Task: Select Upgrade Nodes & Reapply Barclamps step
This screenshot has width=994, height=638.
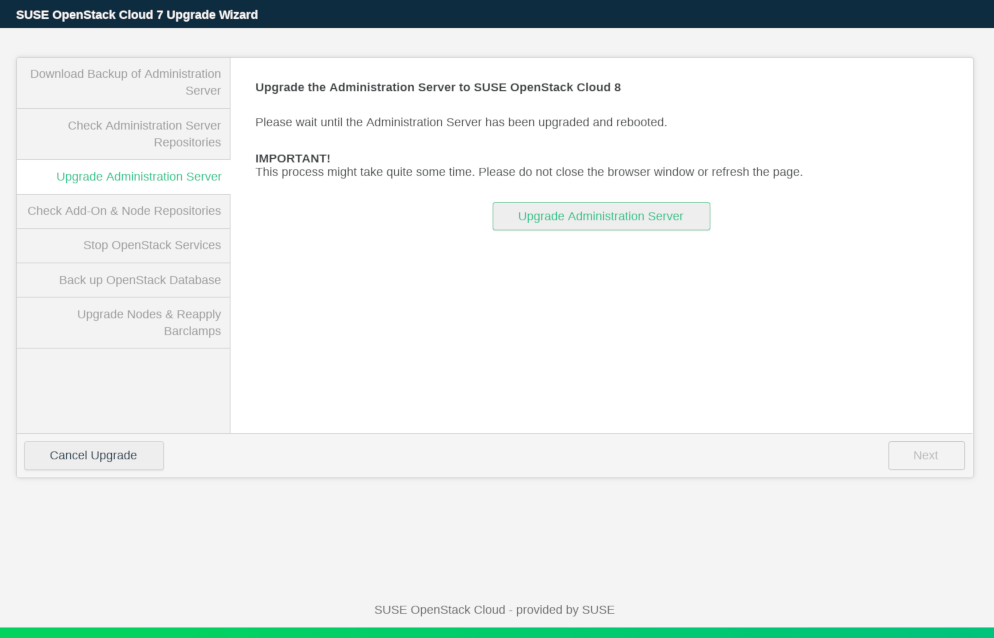Action: click(x=148, y=322)
